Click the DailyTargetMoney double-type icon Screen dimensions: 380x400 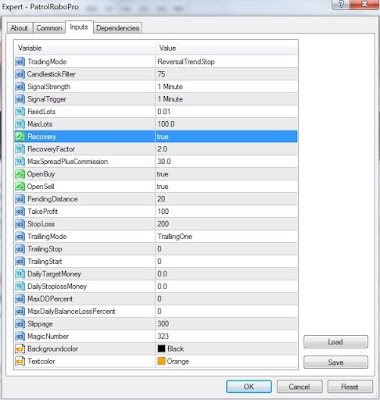[20, 274]
